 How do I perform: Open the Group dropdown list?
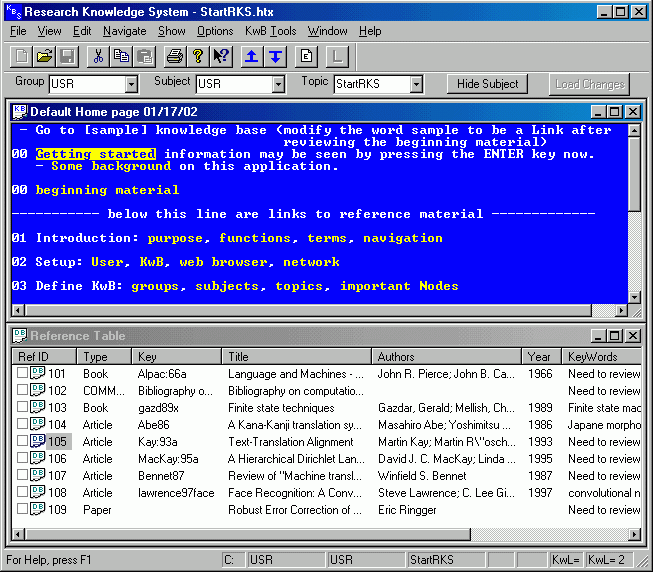point(131,84)
